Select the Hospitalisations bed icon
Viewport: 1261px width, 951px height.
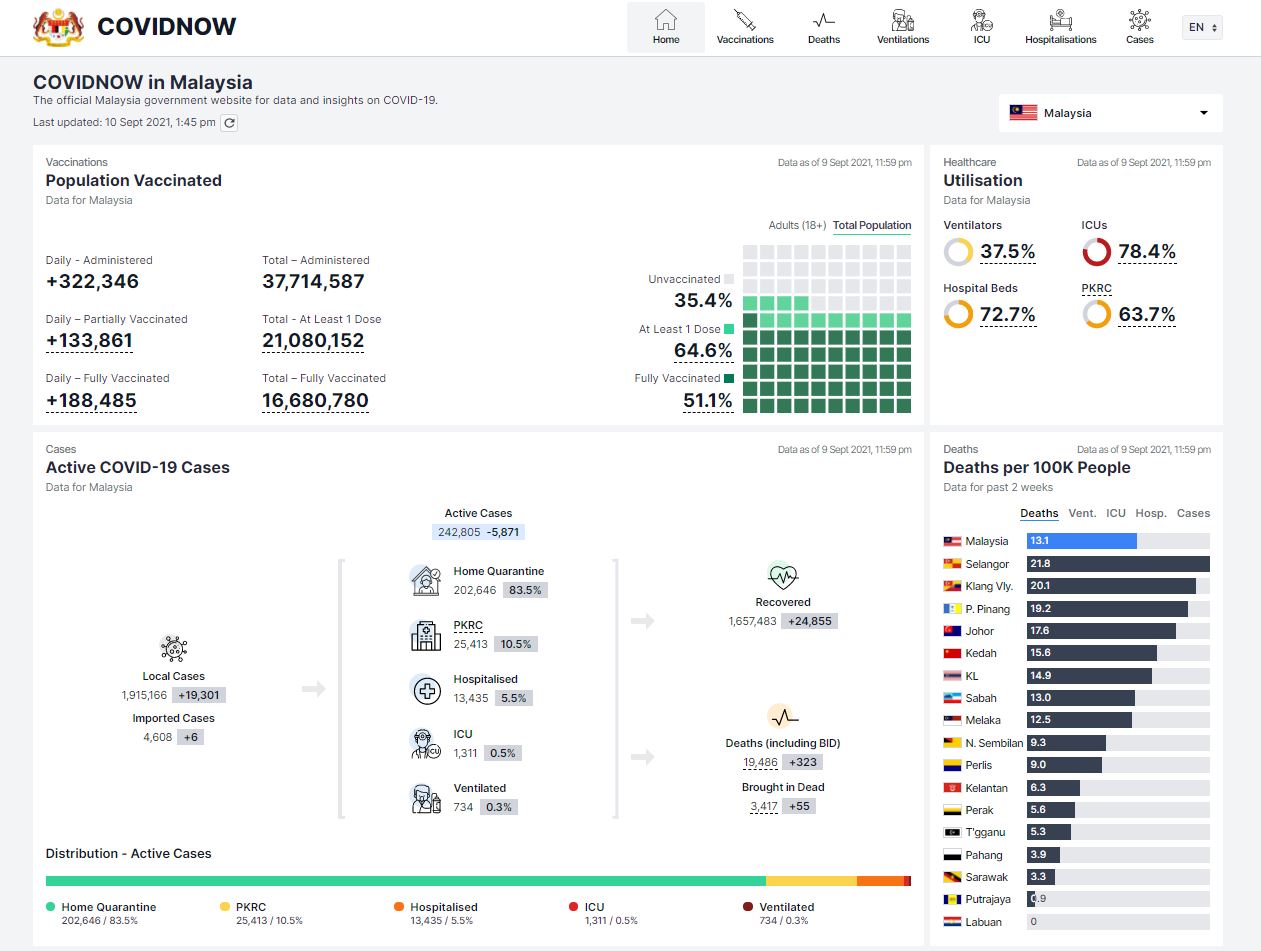[x=1060, y=20]
